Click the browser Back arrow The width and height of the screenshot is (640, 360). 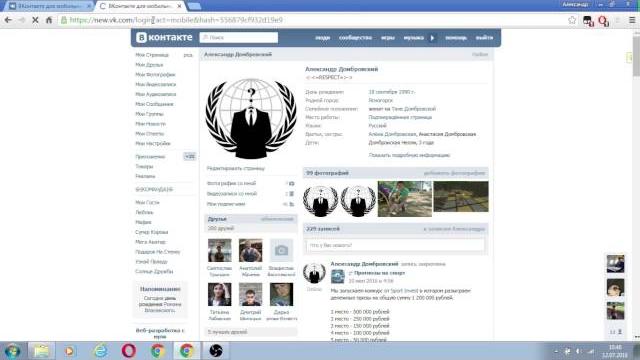(8, 20)
